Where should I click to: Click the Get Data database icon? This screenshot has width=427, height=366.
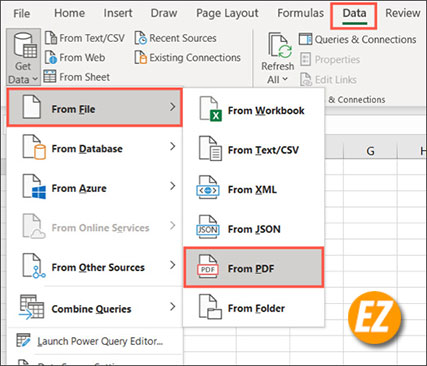(x=25, y=45)
